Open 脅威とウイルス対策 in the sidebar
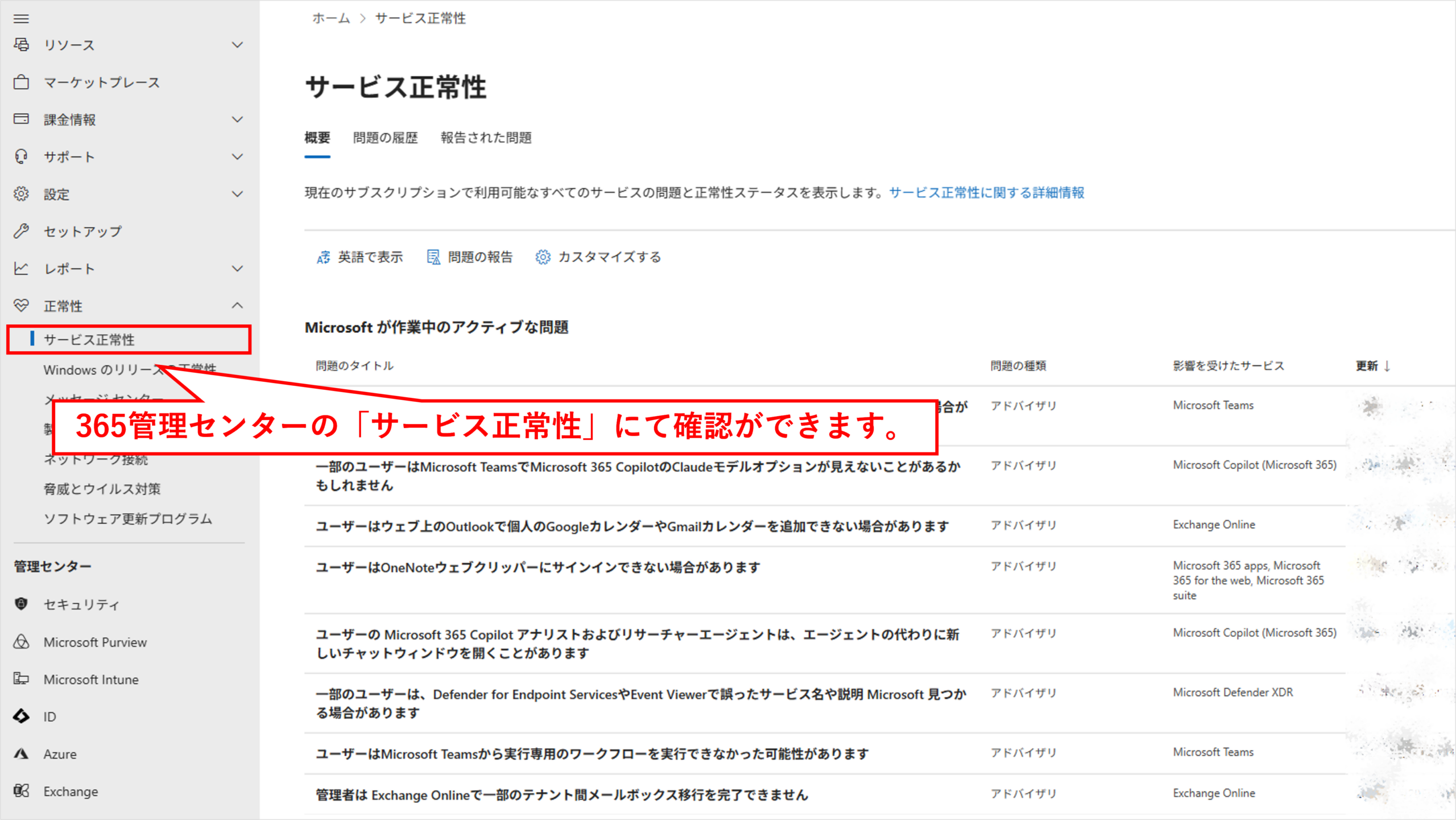 coord(102,489)
